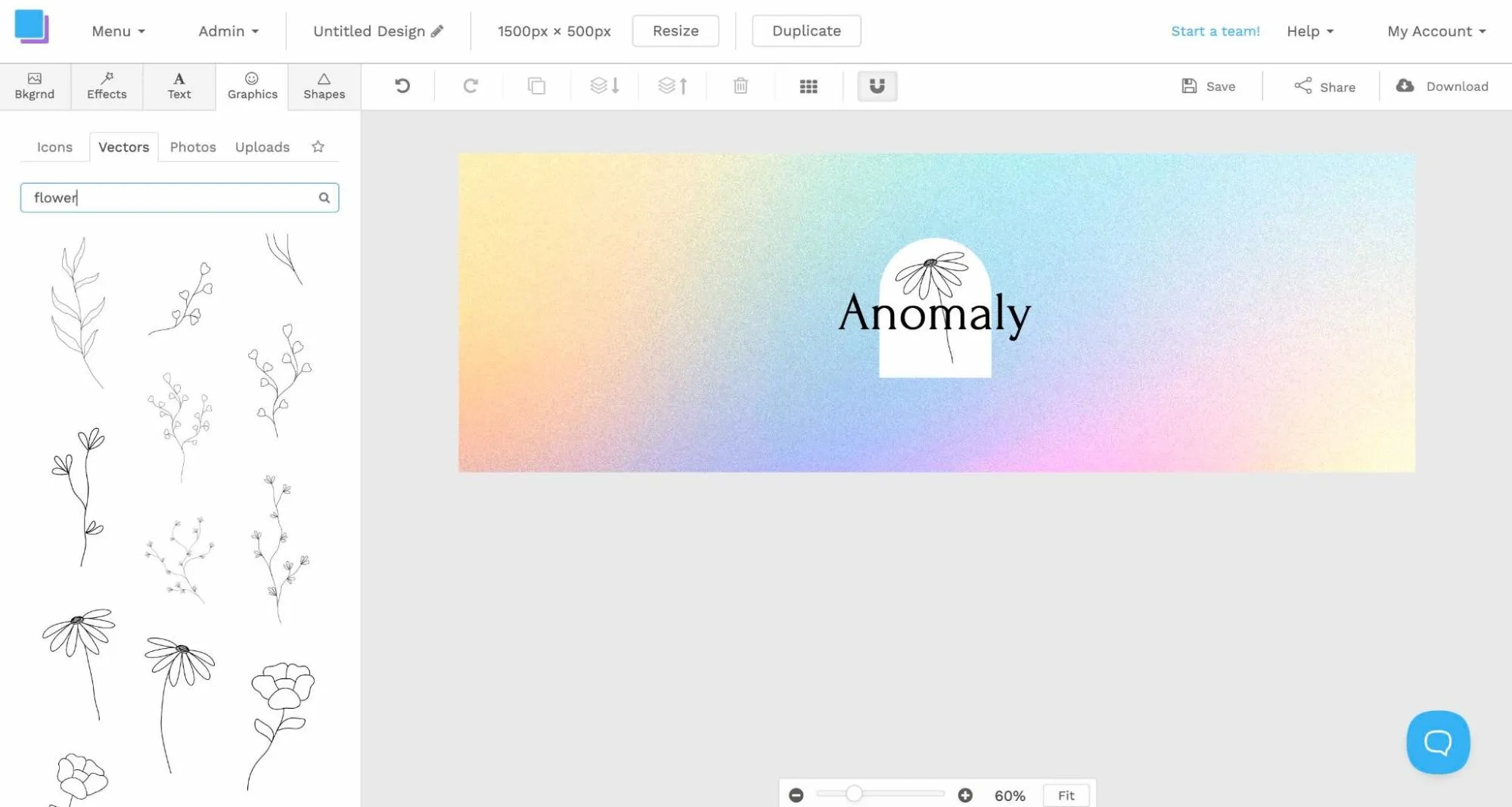Add the small heart-leaf sprig vector

182,298
